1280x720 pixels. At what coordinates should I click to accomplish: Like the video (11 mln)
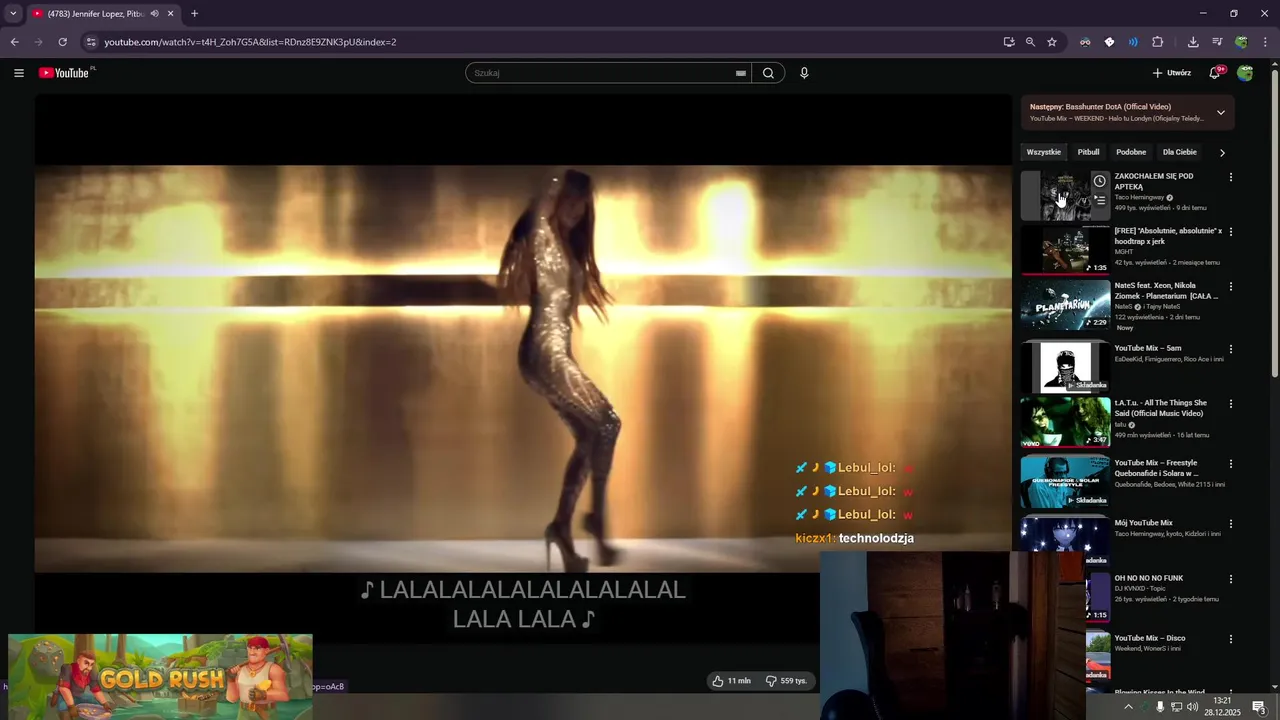coord(732,681)
